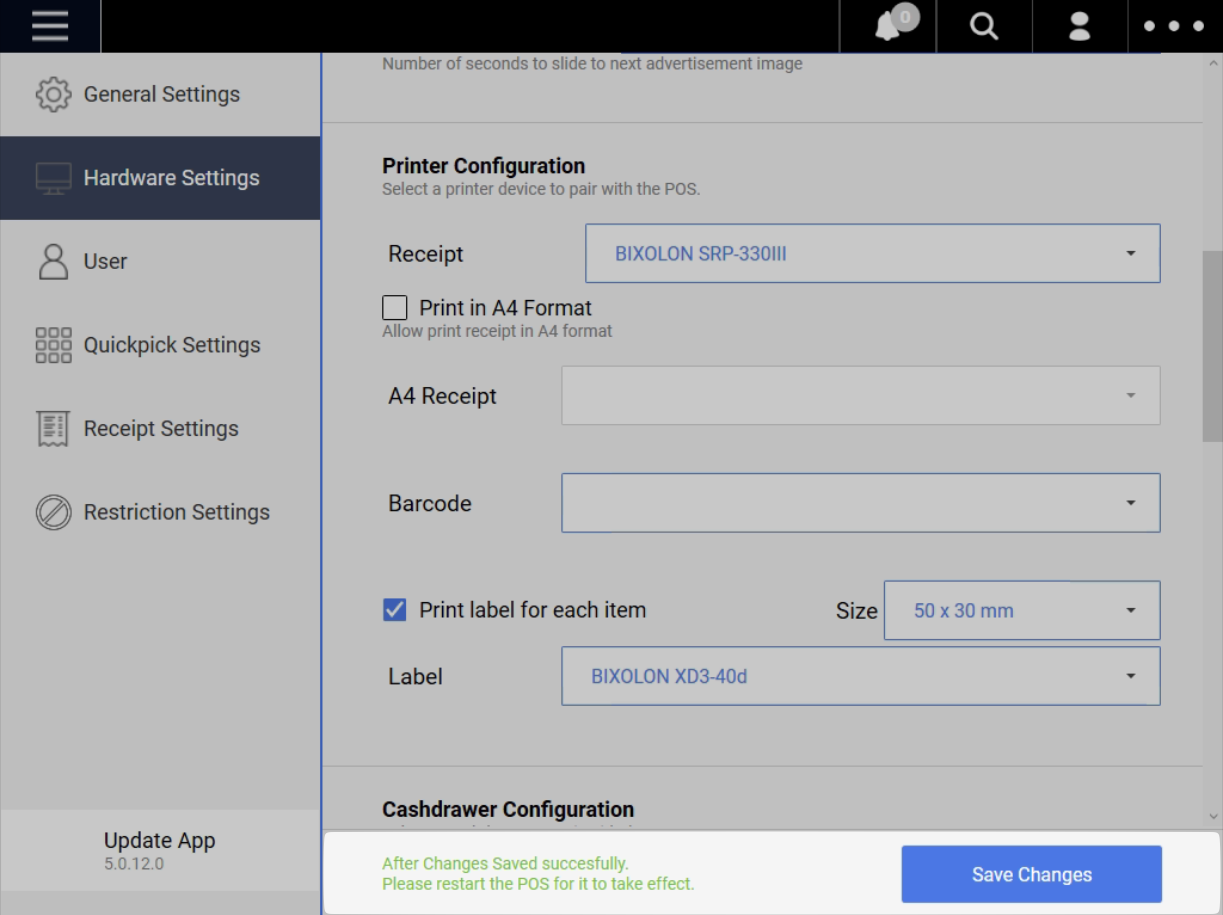This screenshot has width=1223, height=915.
Task: Expand the Label printer dropdown
Action: [x=860, y=676]
